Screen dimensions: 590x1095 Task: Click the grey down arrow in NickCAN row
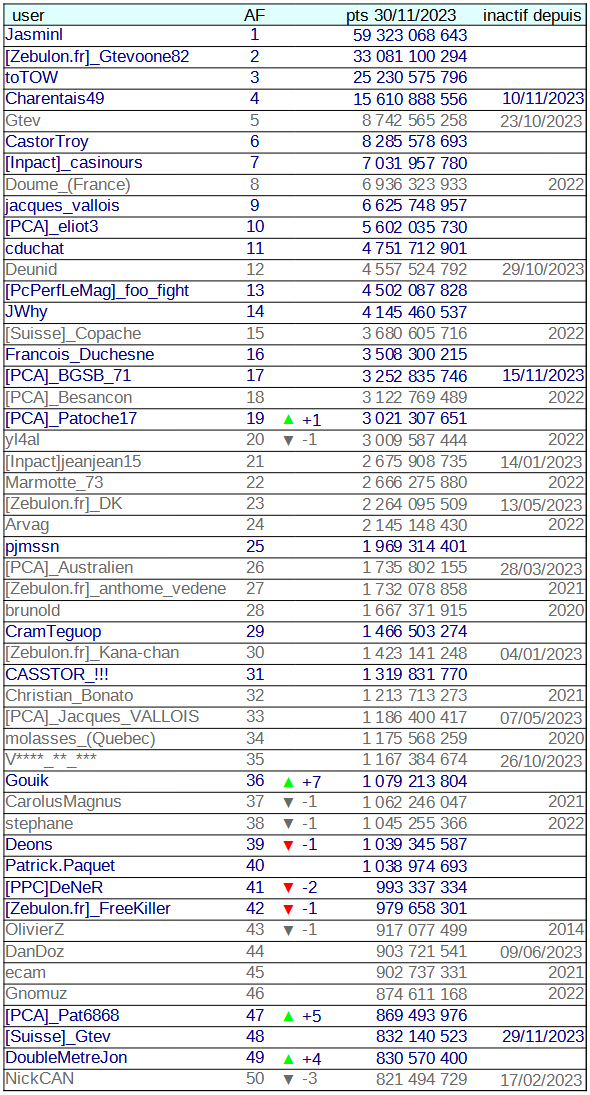point(288,1079)
